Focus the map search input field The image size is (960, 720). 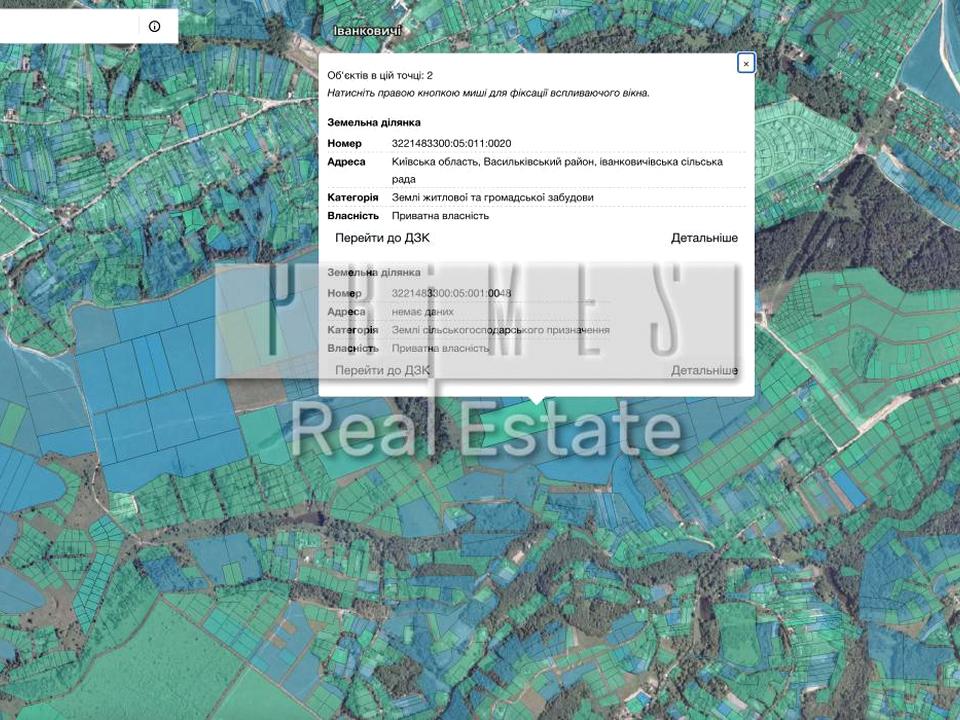tap(65, 27)
